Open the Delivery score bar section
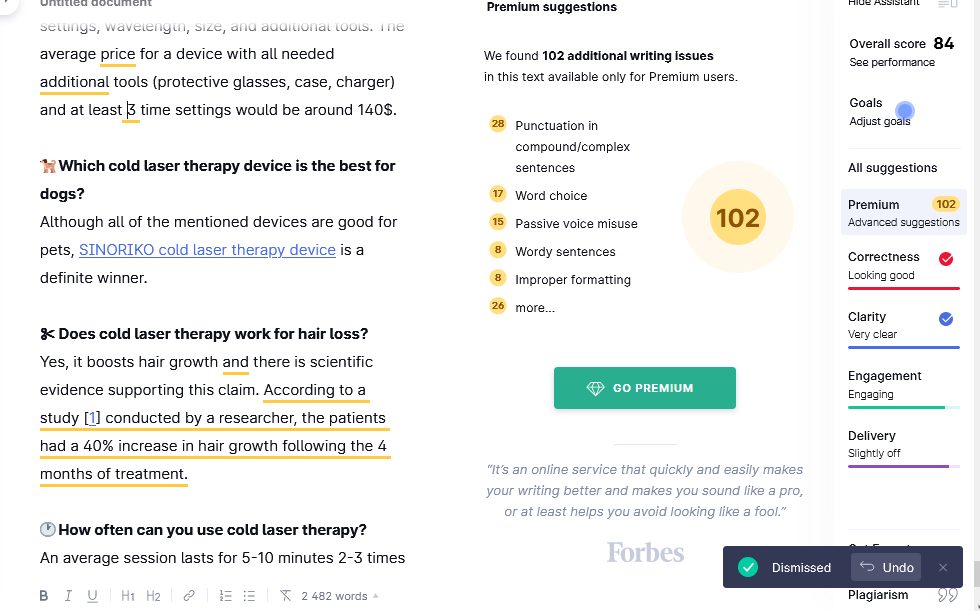 click(903, 448)
